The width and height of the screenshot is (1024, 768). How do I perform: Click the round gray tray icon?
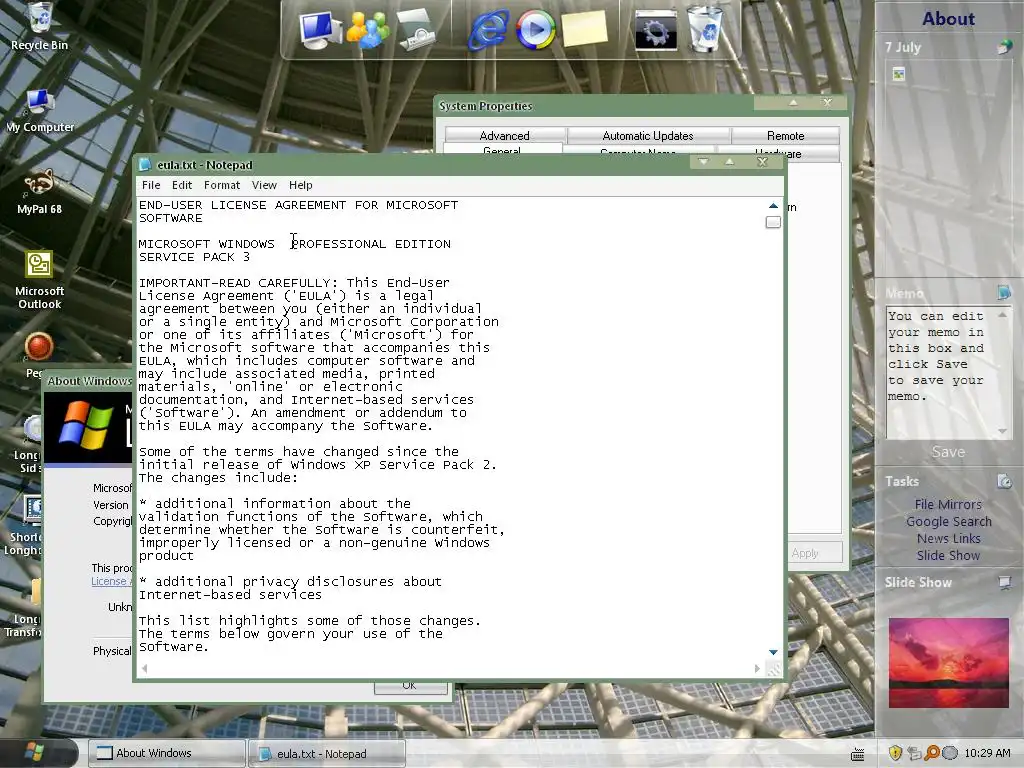[950, 753]
